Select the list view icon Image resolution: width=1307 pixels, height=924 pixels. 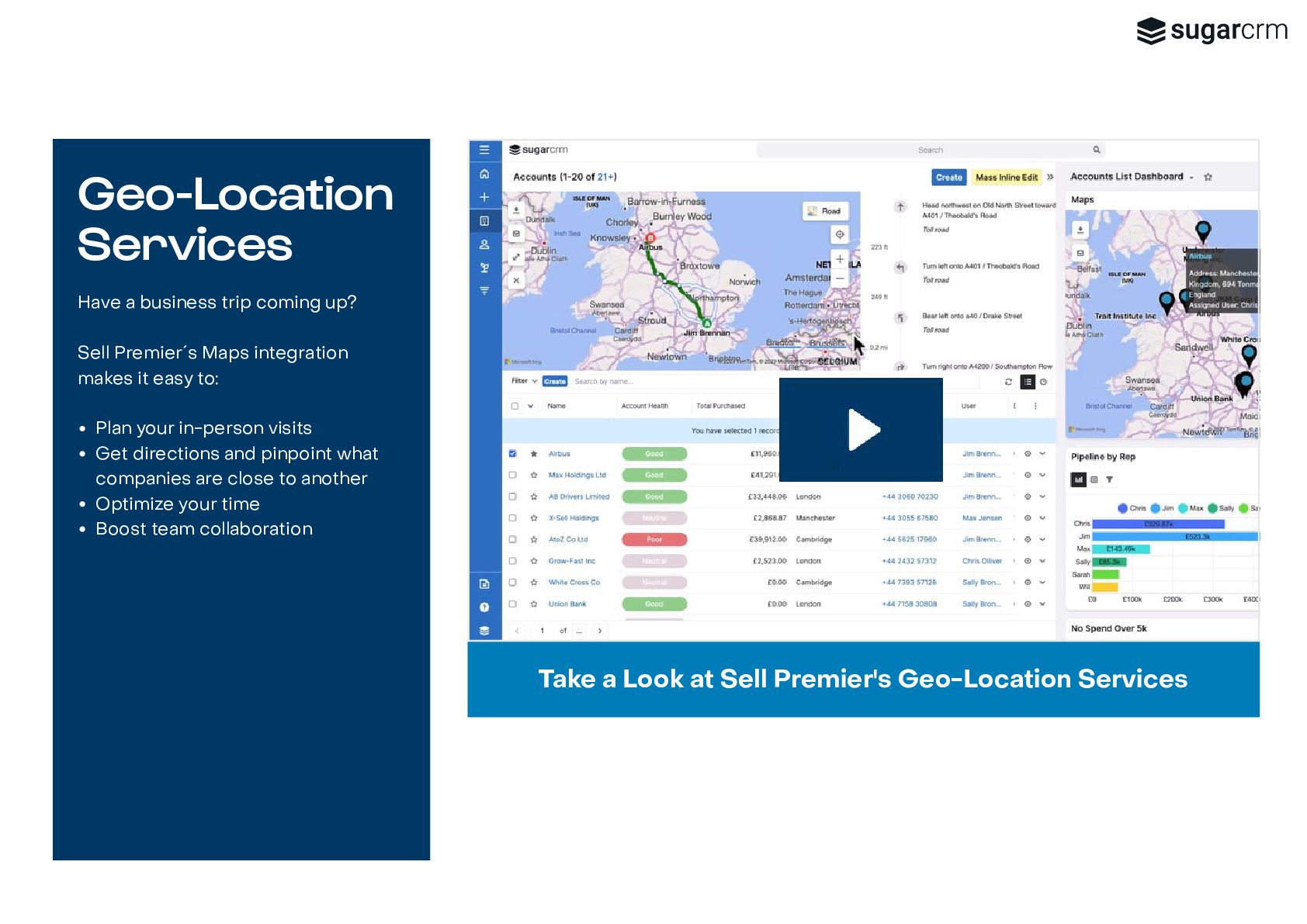pos(1028,382)
